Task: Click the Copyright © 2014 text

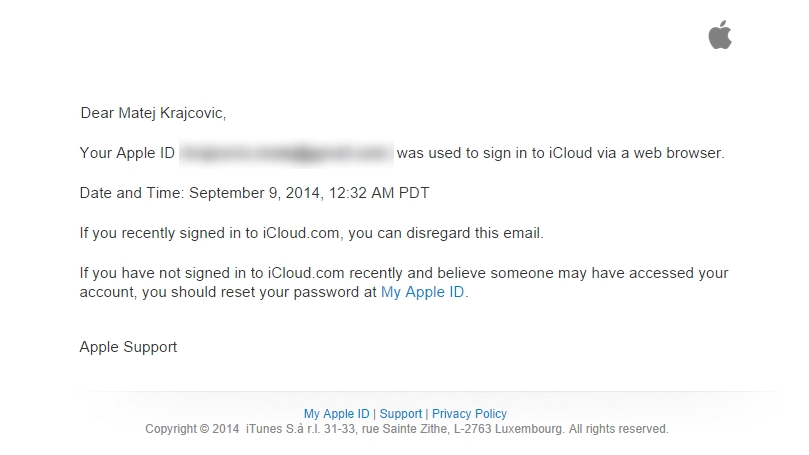Action: coord(191,429)
